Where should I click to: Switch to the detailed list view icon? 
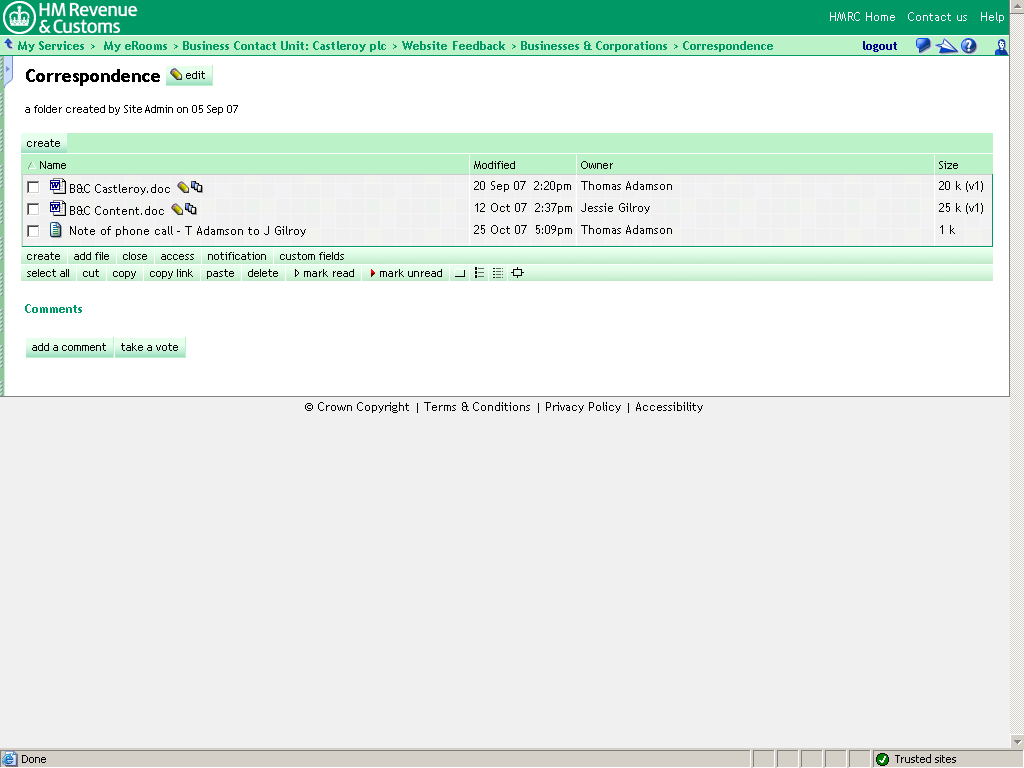(498, 273)
